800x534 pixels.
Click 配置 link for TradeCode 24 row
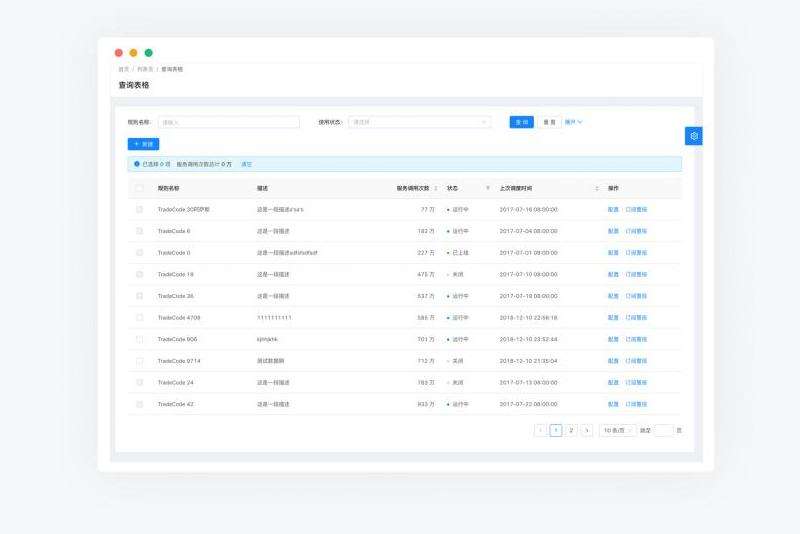(613, 382)
